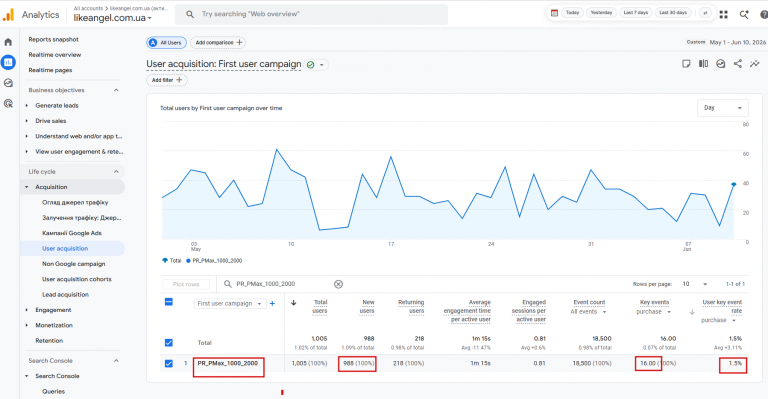This screenshot has height=399, width=768.
Task: Click the PR_PMax_1000_2000 chart legend item
Action: tap(214, 261)
